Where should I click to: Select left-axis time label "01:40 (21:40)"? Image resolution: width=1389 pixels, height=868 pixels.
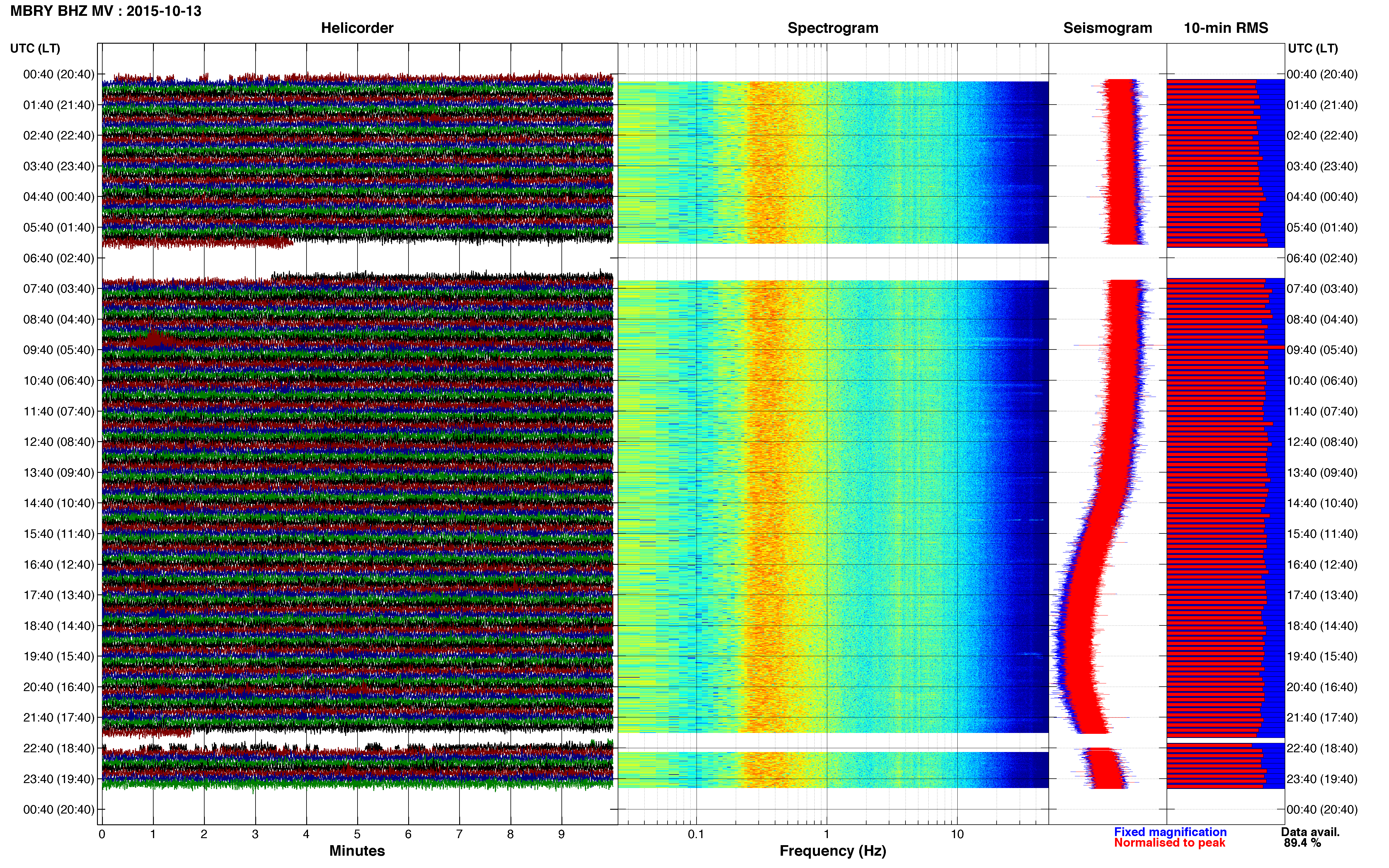(59, 105)
